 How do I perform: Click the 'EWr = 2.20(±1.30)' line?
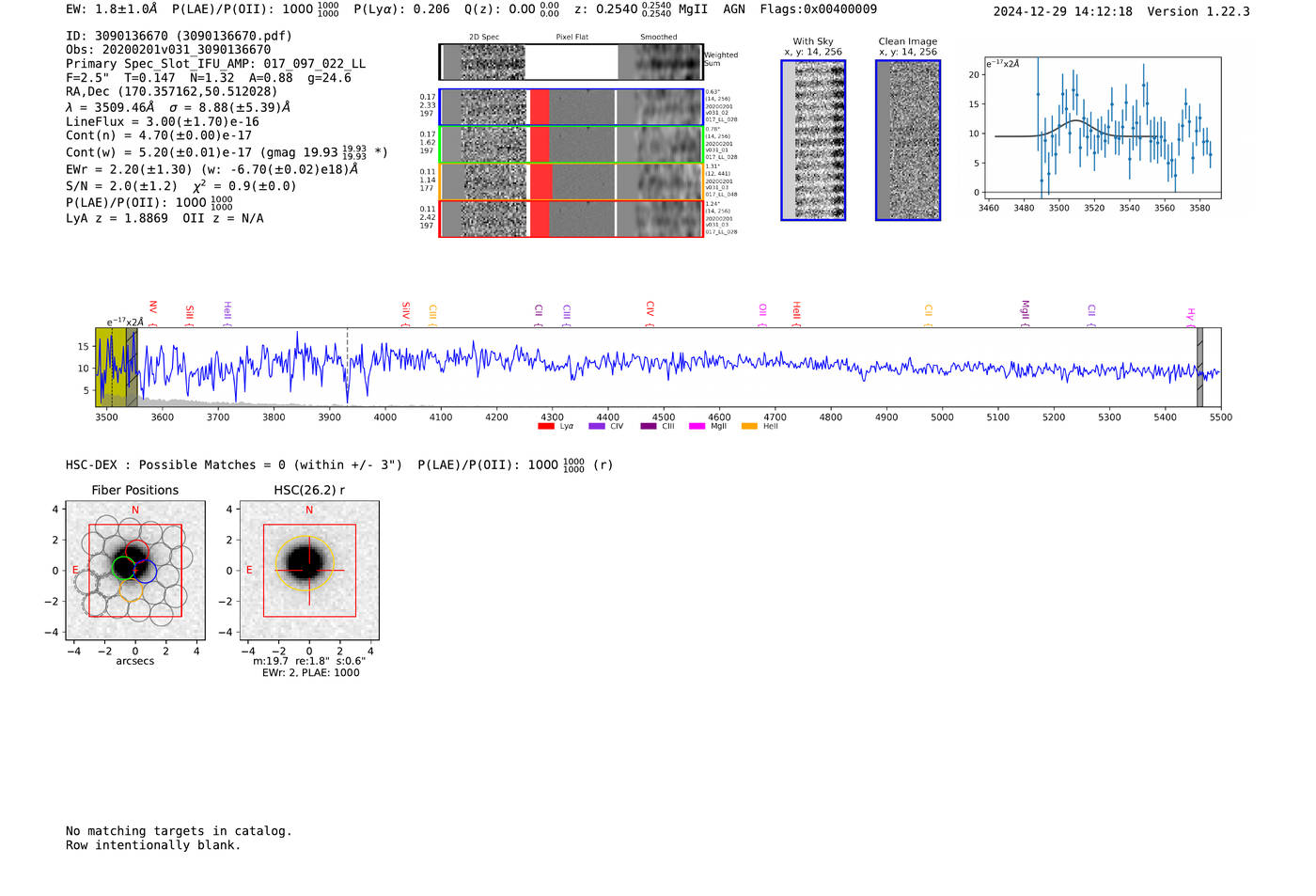click(211, 170)
